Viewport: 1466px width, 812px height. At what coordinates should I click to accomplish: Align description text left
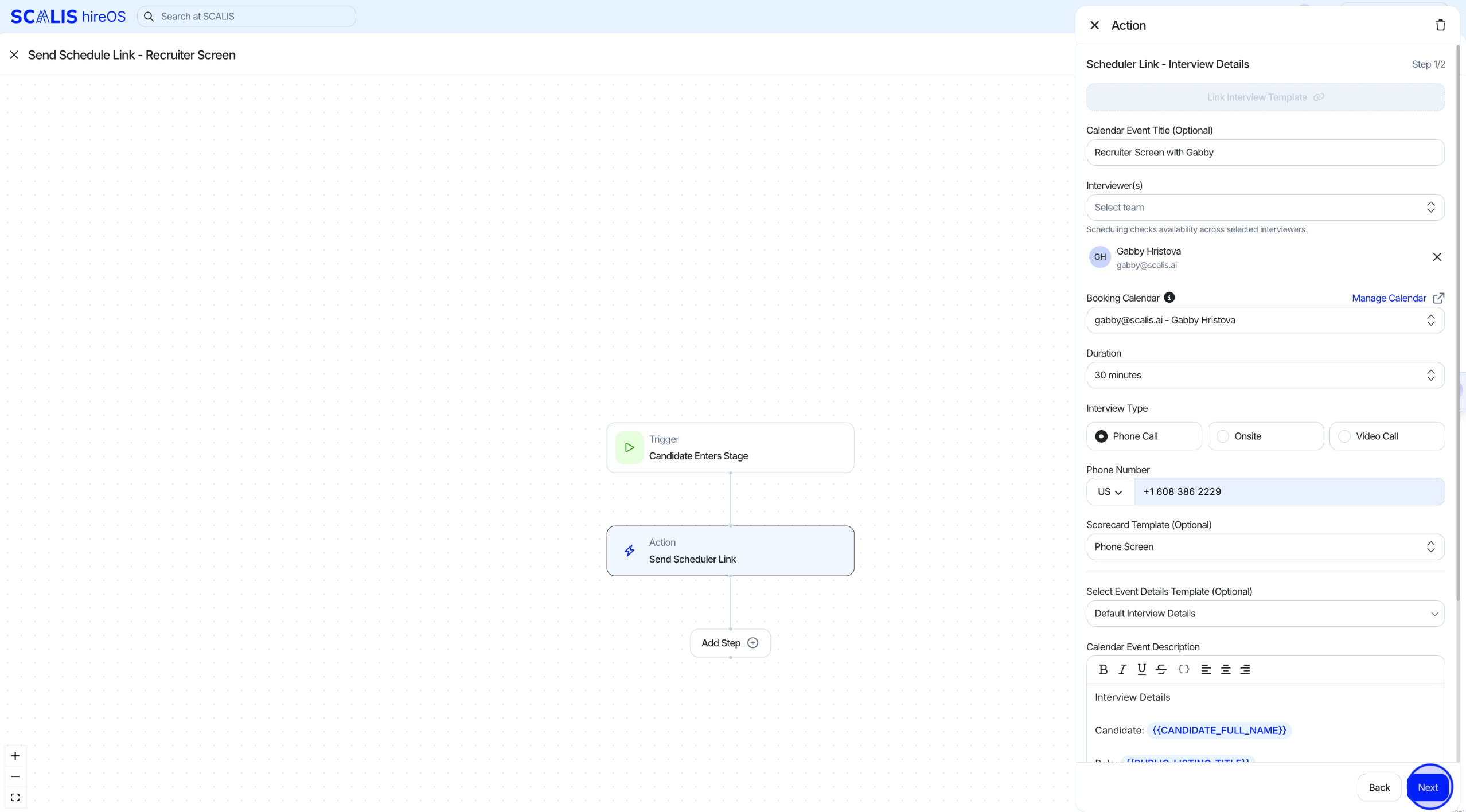(x=1206, y=669)
